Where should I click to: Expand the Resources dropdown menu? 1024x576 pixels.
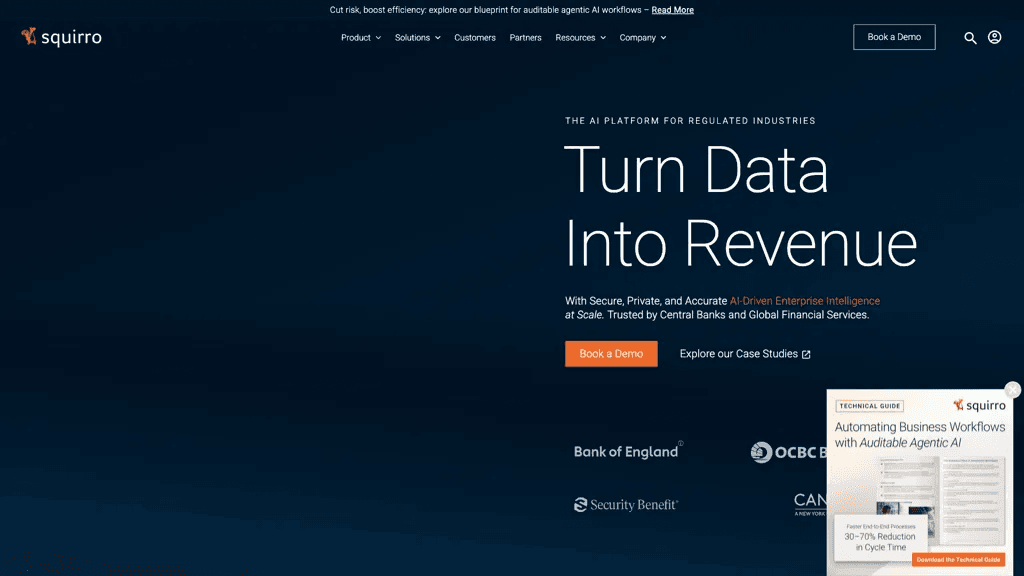click(581, 38)
